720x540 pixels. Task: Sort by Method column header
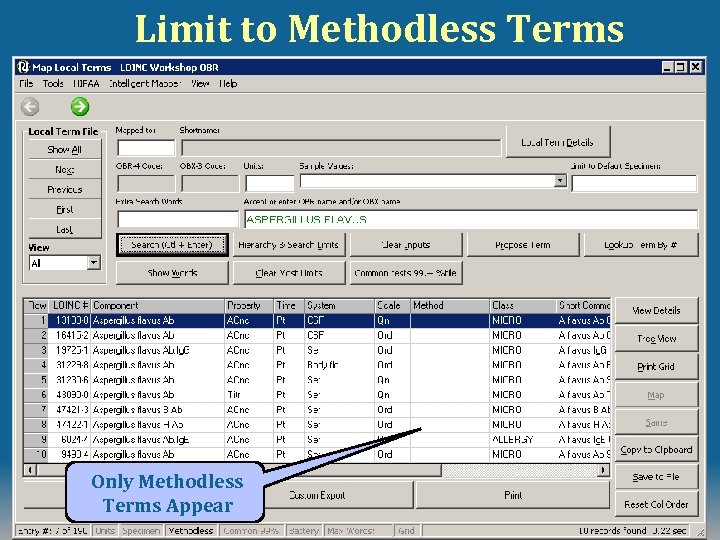tap(450, 306)
